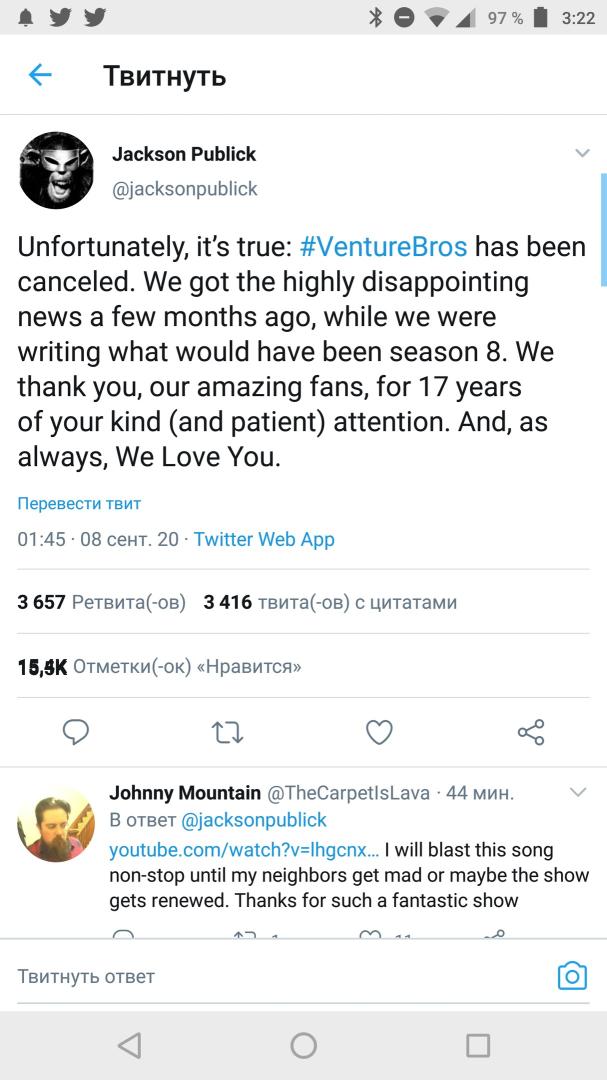This screenshot has width=607, height=1080.
Task: Open camera icon in reply bar
Action: [x=572, y=976]
